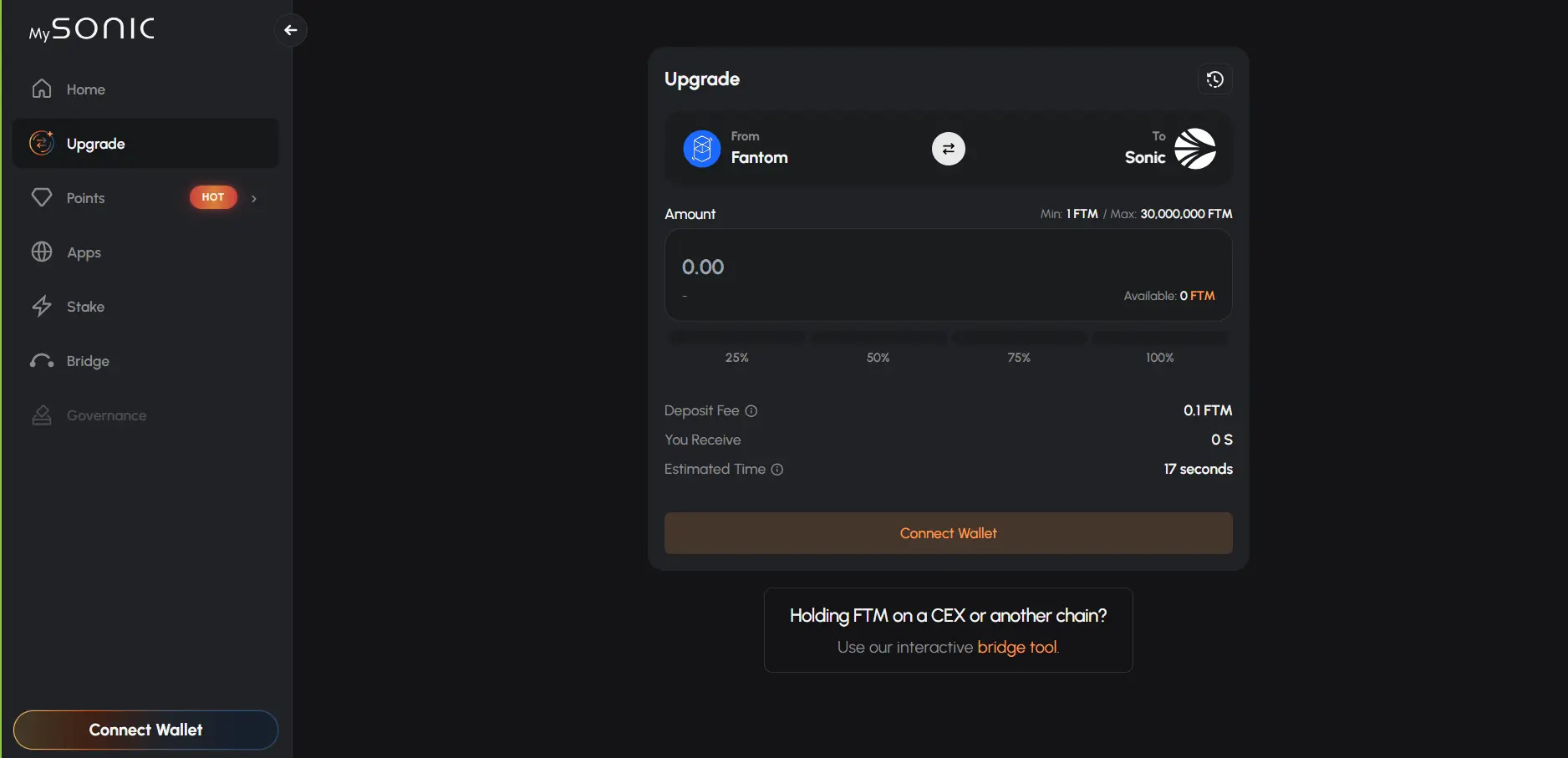Click the From Fantom network label
The width and height of the screenshot is (1568, 758).
tap(759, 149)
